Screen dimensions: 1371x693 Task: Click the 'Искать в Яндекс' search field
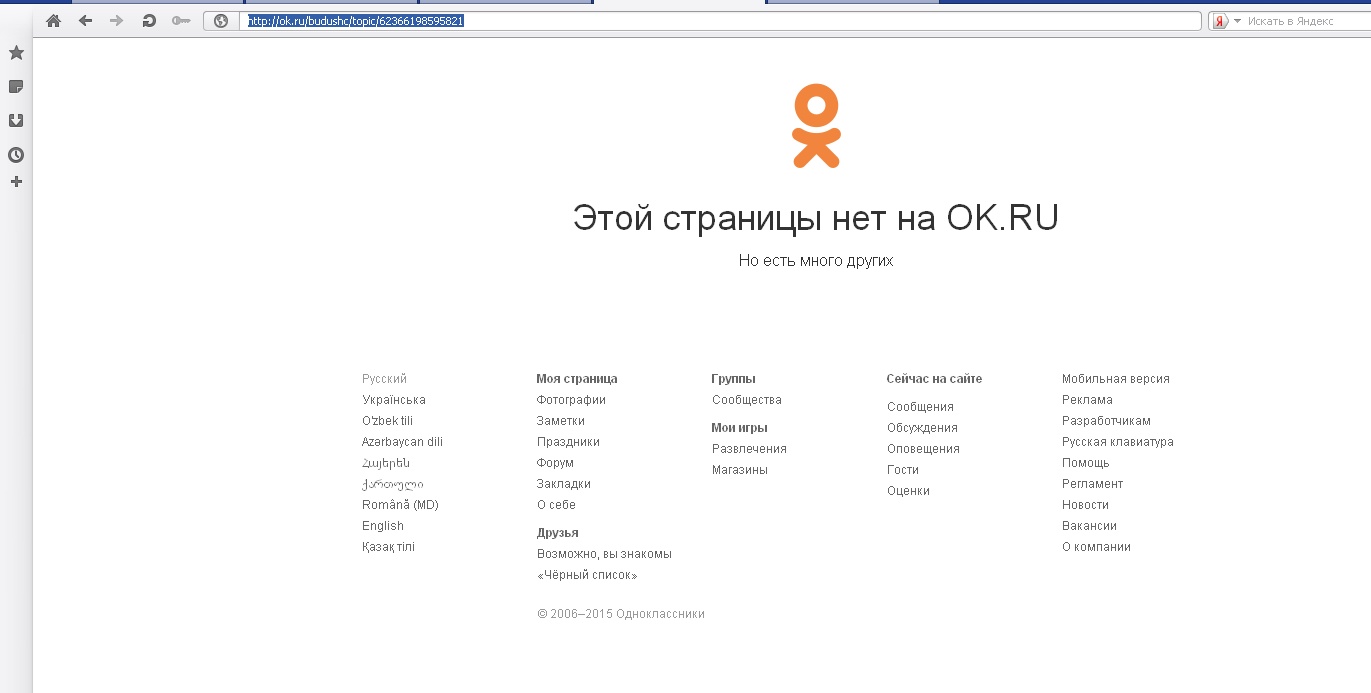tap(1300, 21)
